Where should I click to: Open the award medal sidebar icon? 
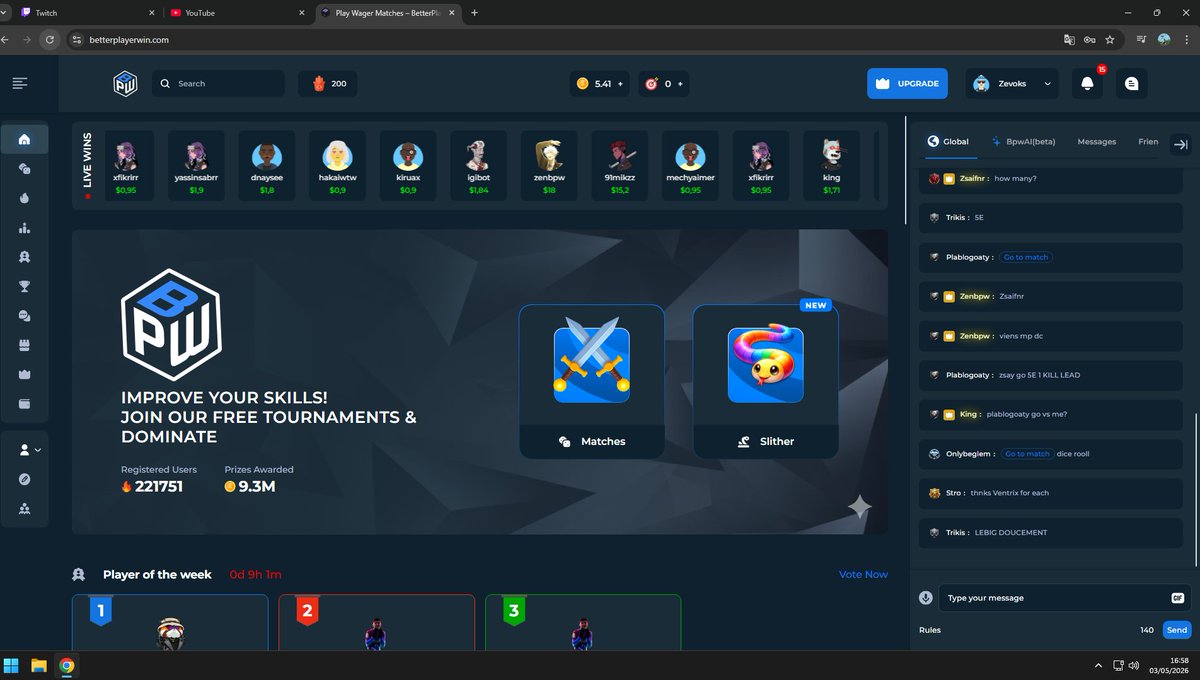(x=24, y=257)
